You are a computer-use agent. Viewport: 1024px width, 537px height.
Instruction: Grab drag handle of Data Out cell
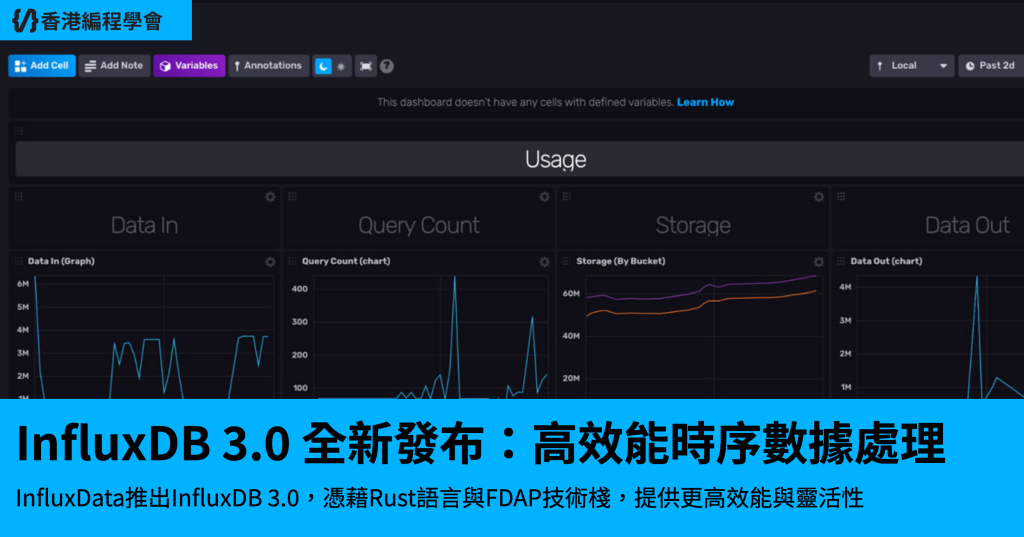point(841,196)
